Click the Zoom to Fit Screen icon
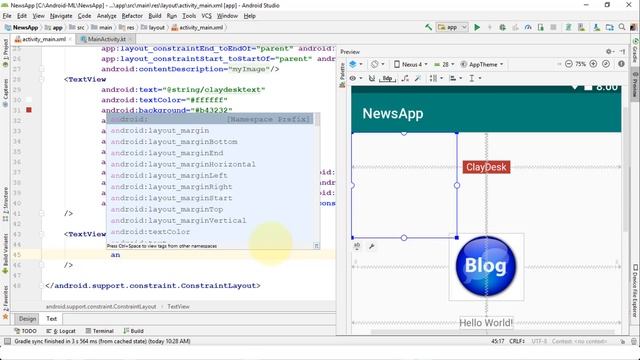Viewport: 640px width, 360px height. pyautogui.click(x=606, y=64)
